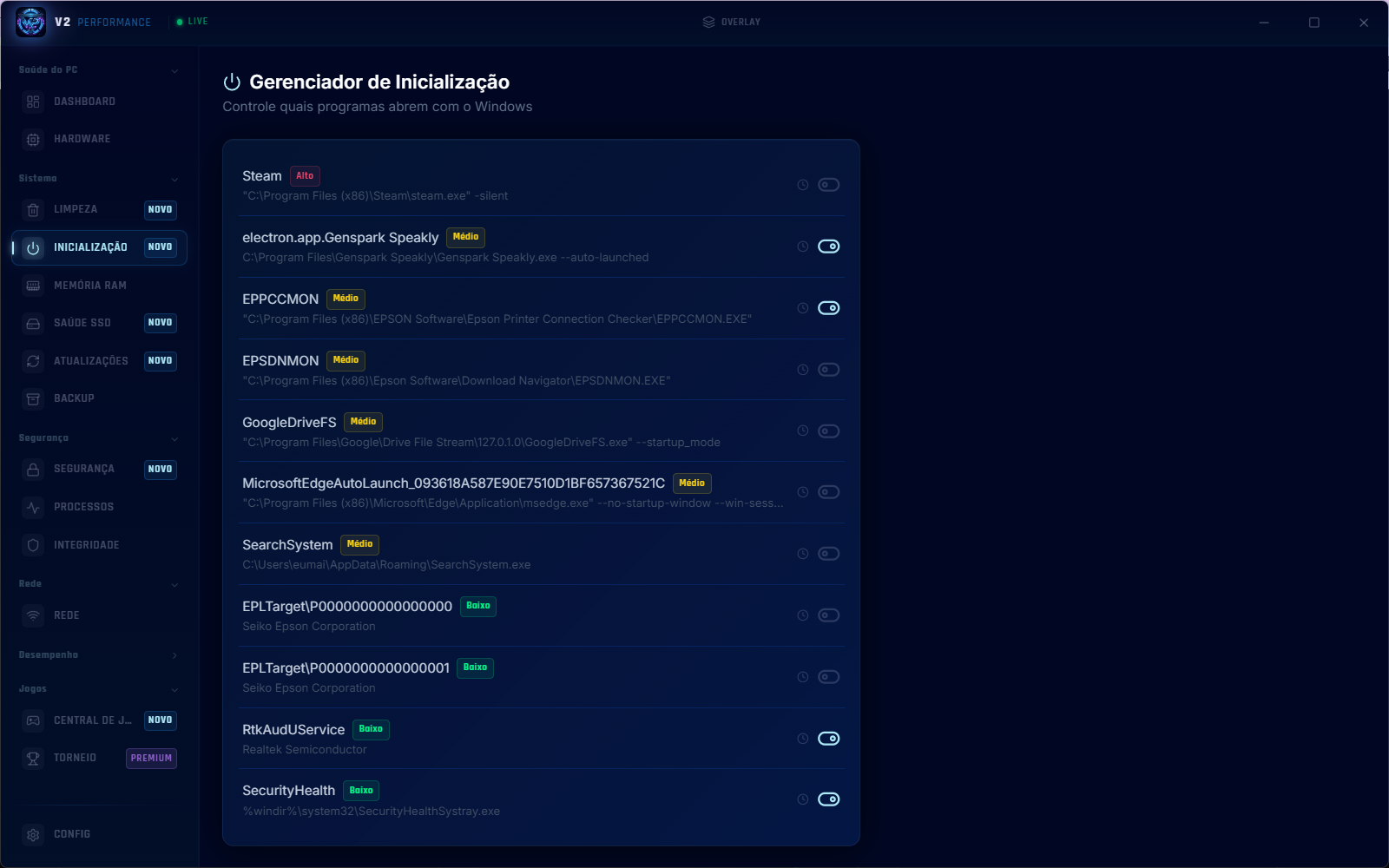This screenshot has width=1389, height=868.
Task: Open the Memória RAM icon
Action: [x=33, y=286]
